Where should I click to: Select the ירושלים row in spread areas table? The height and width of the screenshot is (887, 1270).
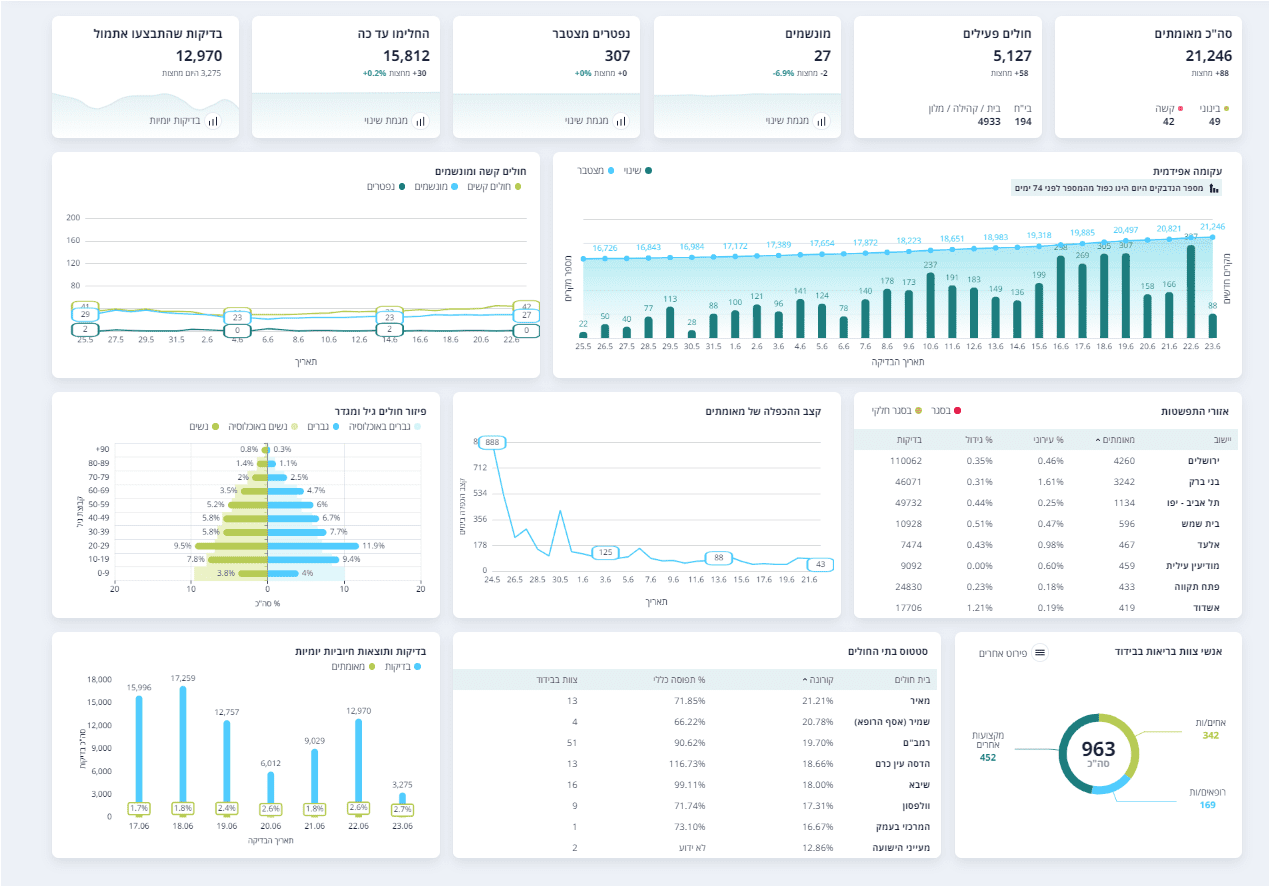point(1048,461)
